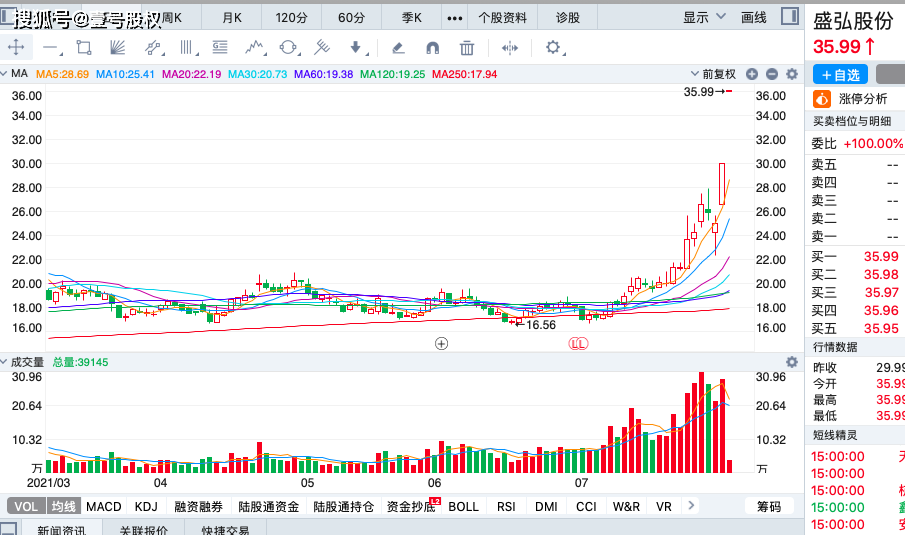
Task: Collapse the 成交量 panel chevron
Action: coord(4,362)
